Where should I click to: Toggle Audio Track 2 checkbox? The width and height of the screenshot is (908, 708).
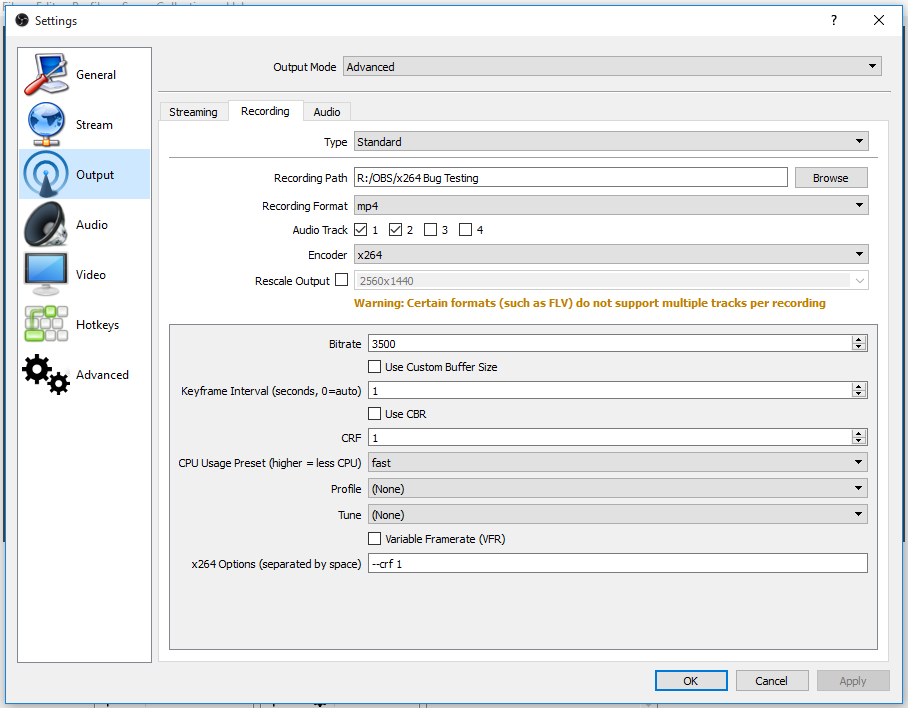[x=396, y=230]
